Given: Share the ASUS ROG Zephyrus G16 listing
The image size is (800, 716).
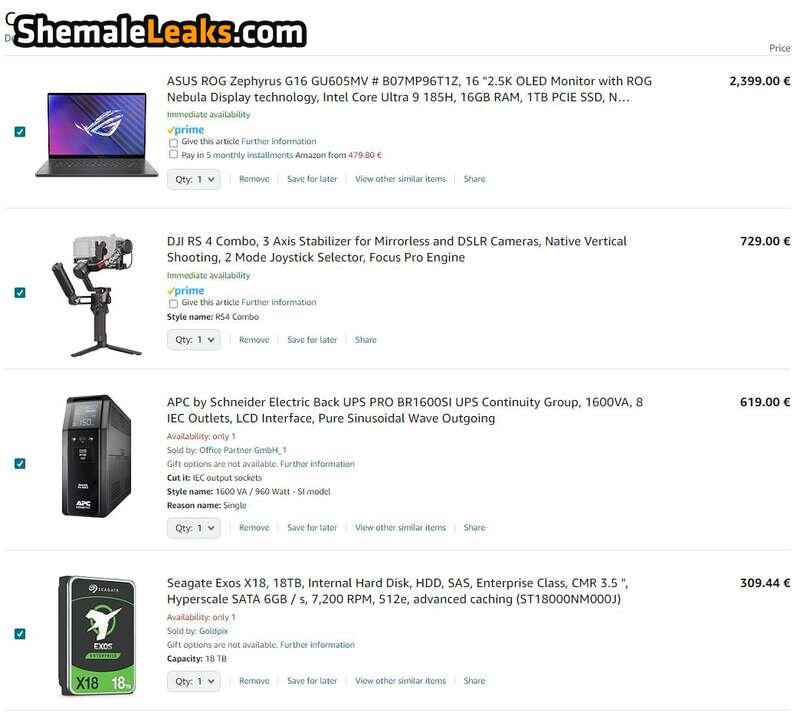Looking at the screenshot, I should [x=474, y=179].
